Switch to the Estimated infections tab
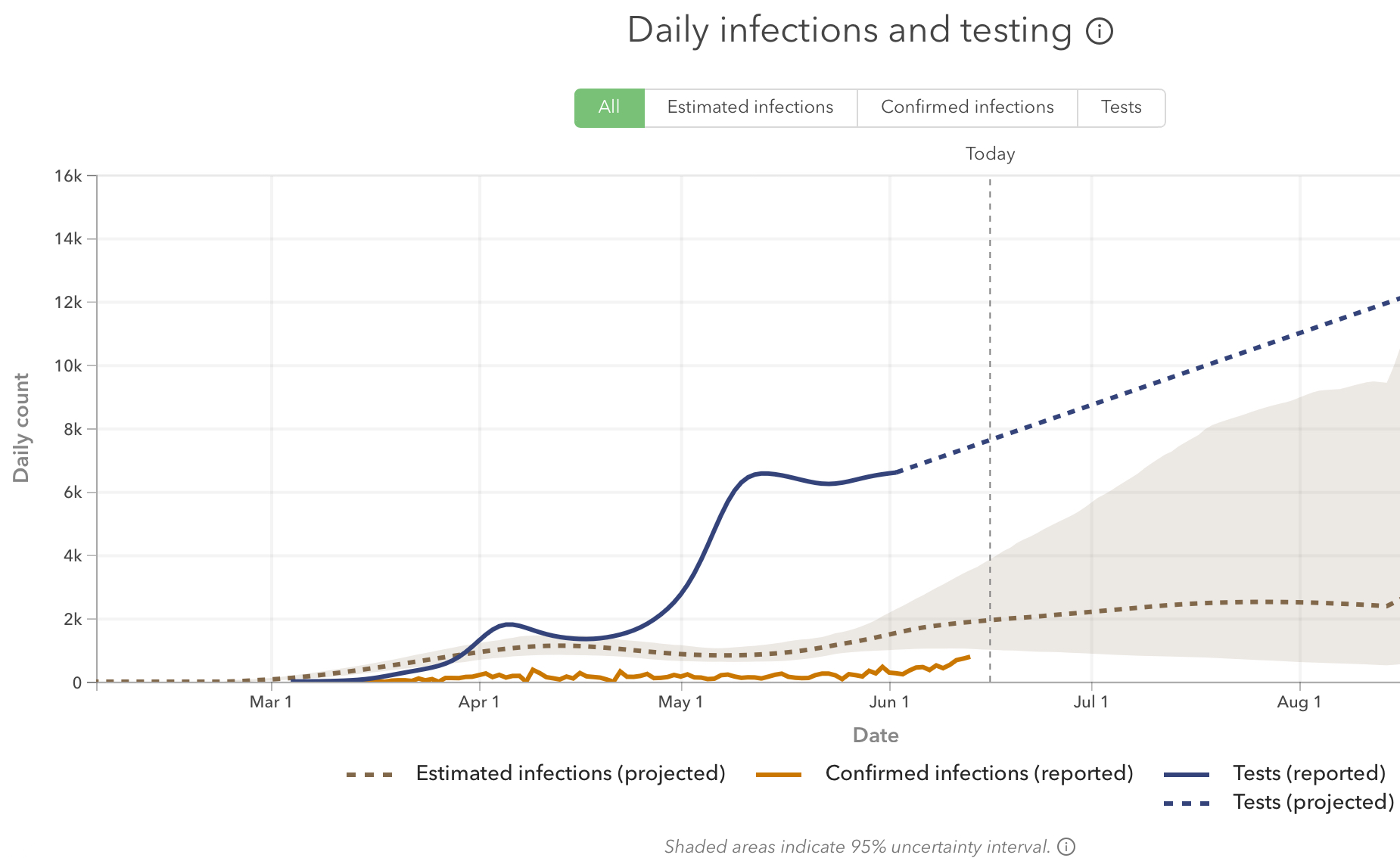Image resolution: width=1400 pixels, height=858 pixels. pos(751,107)
